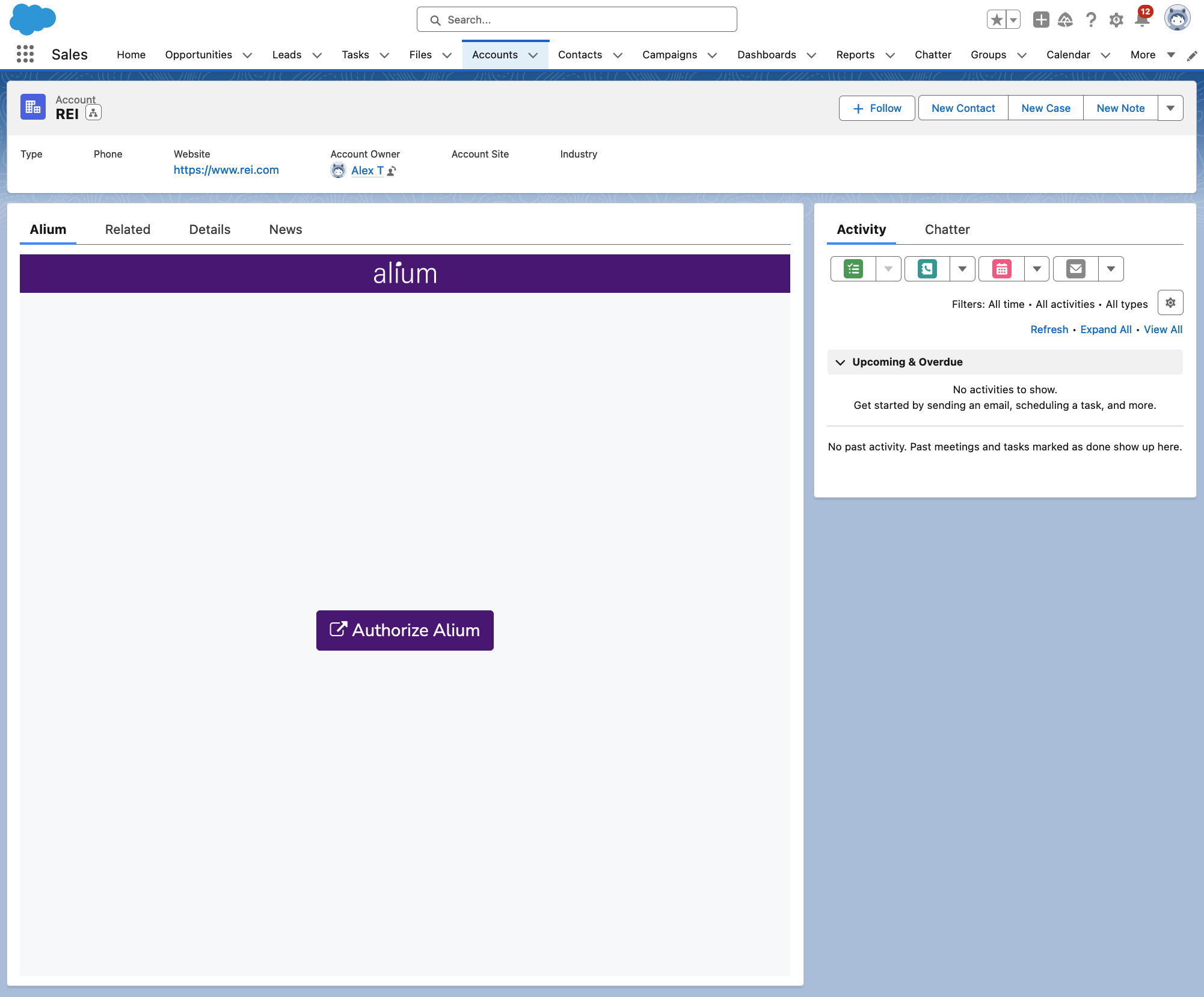The width and height of the screenshot is (1204, 997).
Task: Open the Leads nav dropdown chevron
Action: click(317, 55)
